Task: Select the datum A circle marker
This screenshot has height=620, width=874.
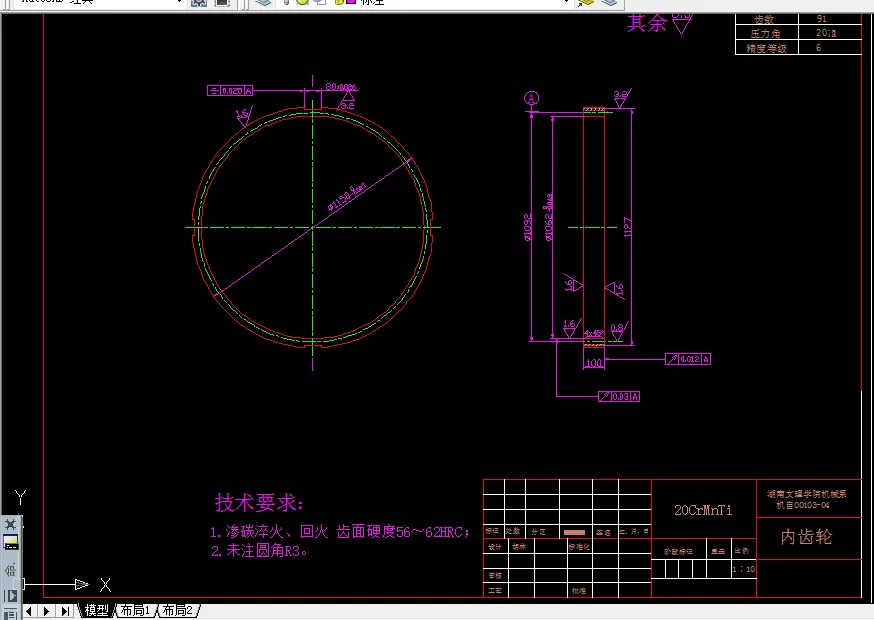Action: (532, 99)
